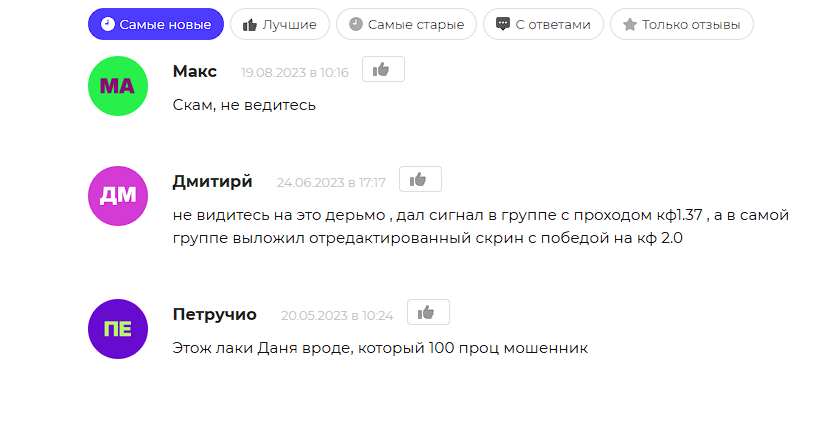The width and height of the screenshot is (821, 423).
Task: Upvote Петручио's comment with thumbs-up
Action: [x=428, y=312]
